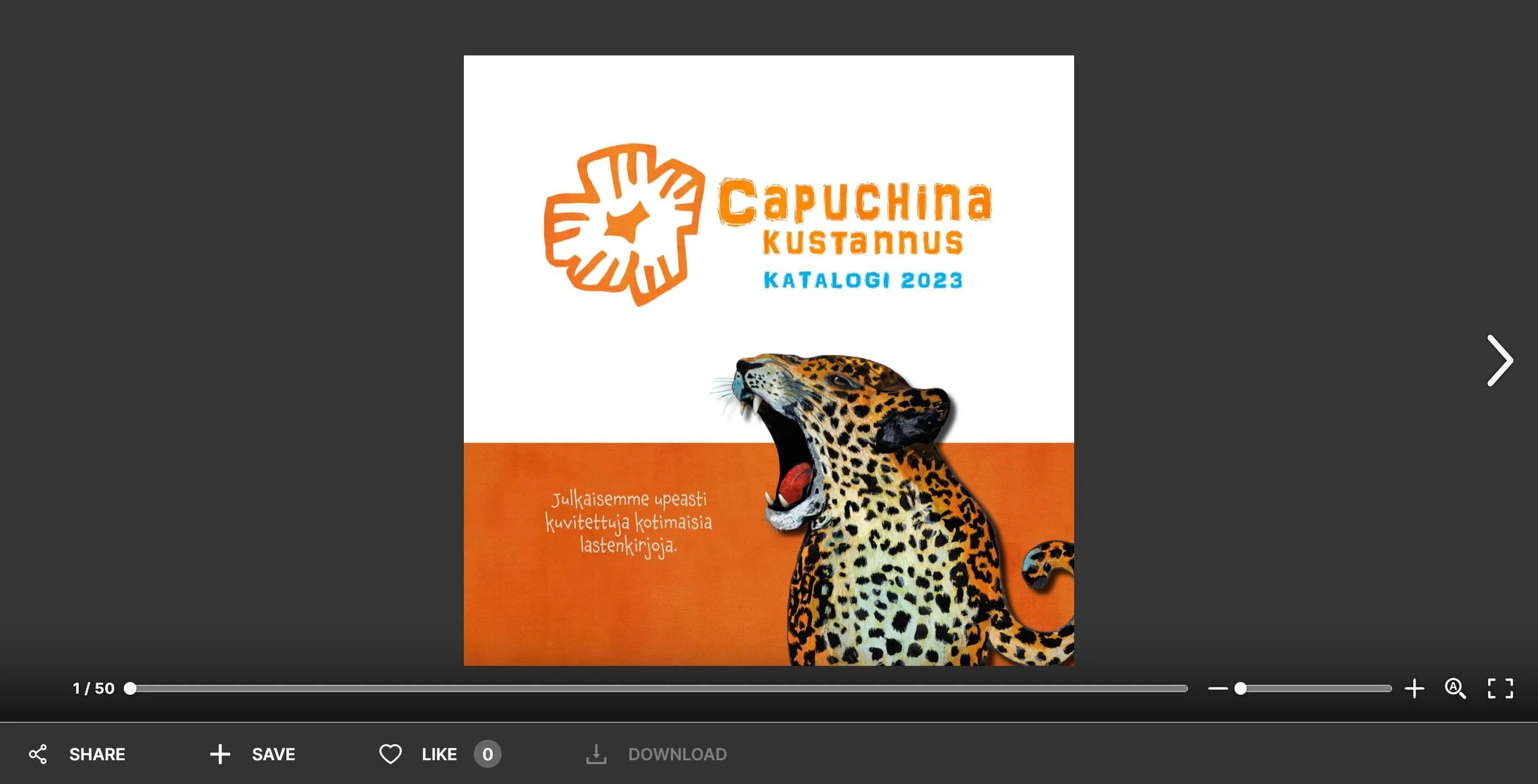
Task: Click the SHARE label
Action: [x=97, y=754]
